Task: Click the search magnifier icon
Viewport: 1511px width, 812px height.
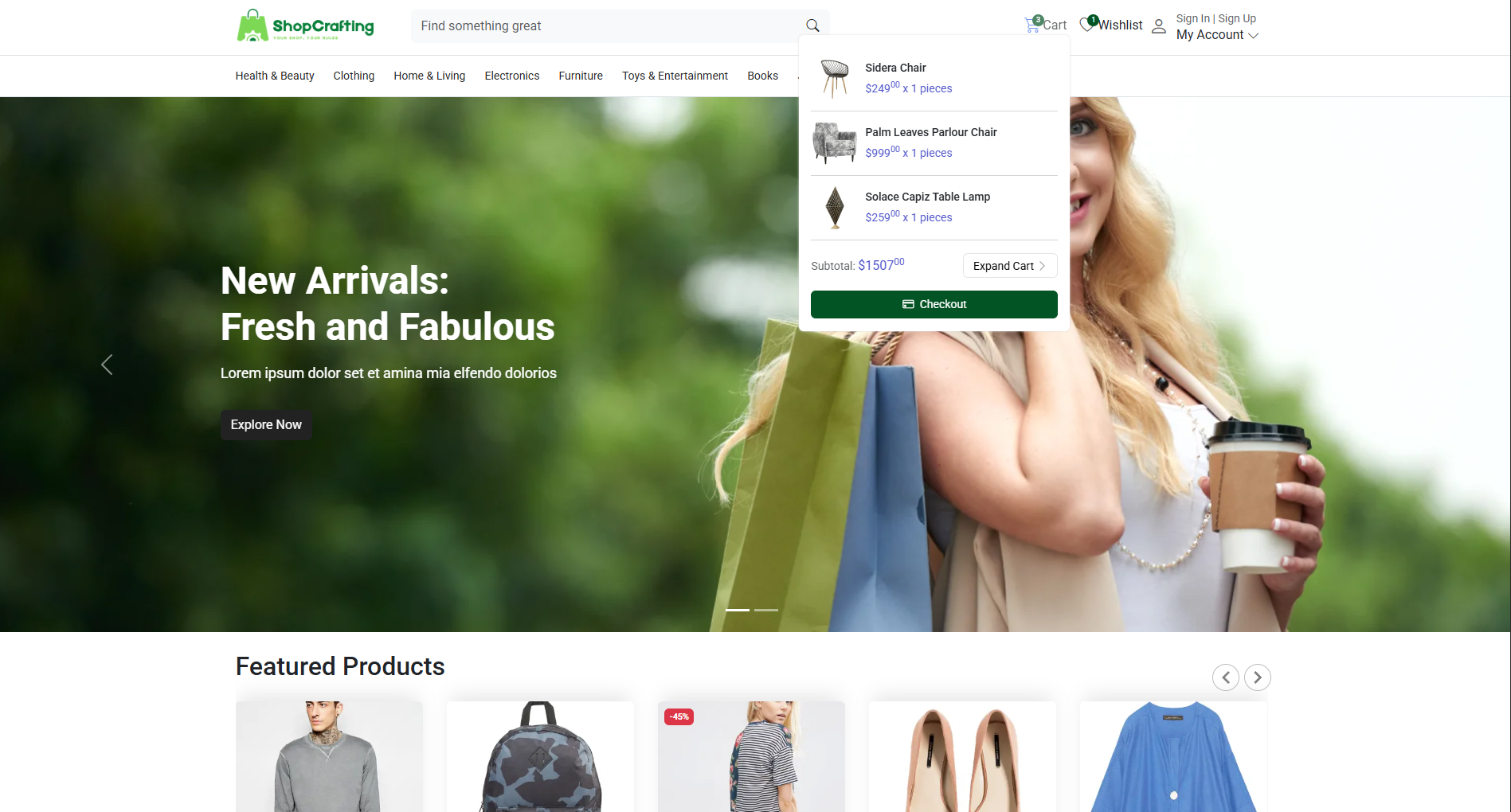Action: click(812, 25)
